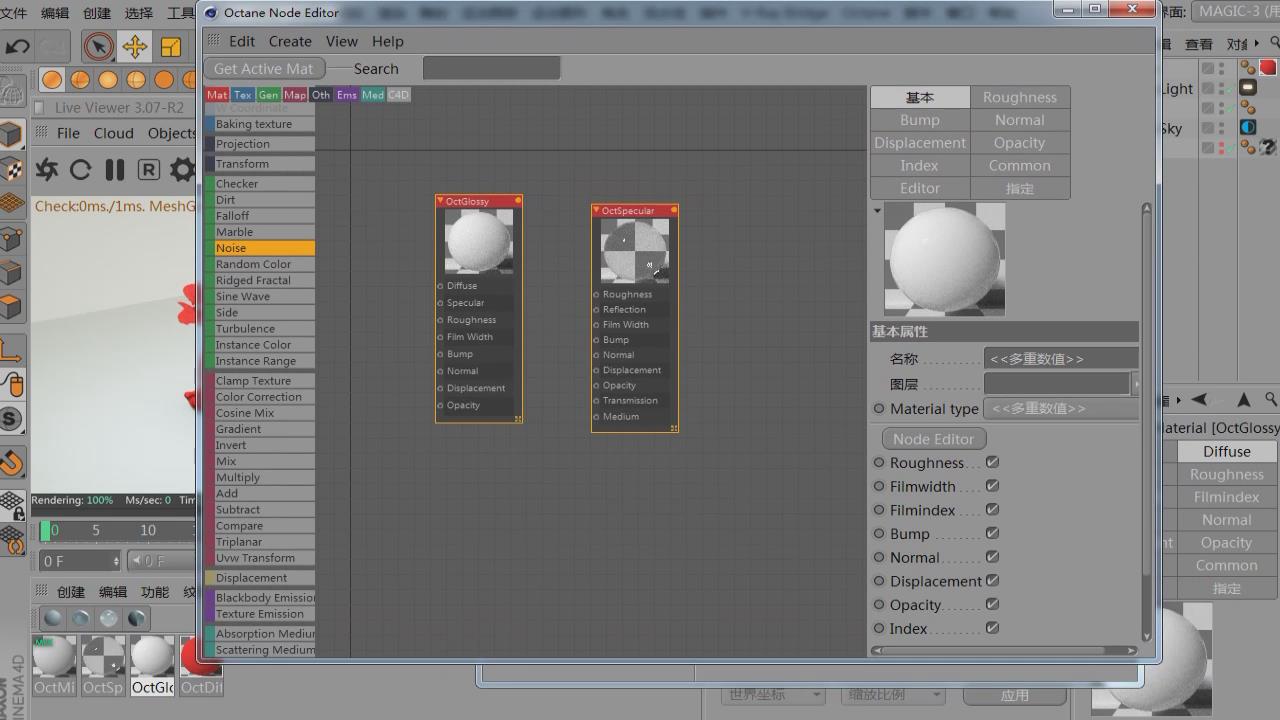This screenshot has width=1280, height=720.
Task: Click the restart render circular arrow icon
Action: 81,169
